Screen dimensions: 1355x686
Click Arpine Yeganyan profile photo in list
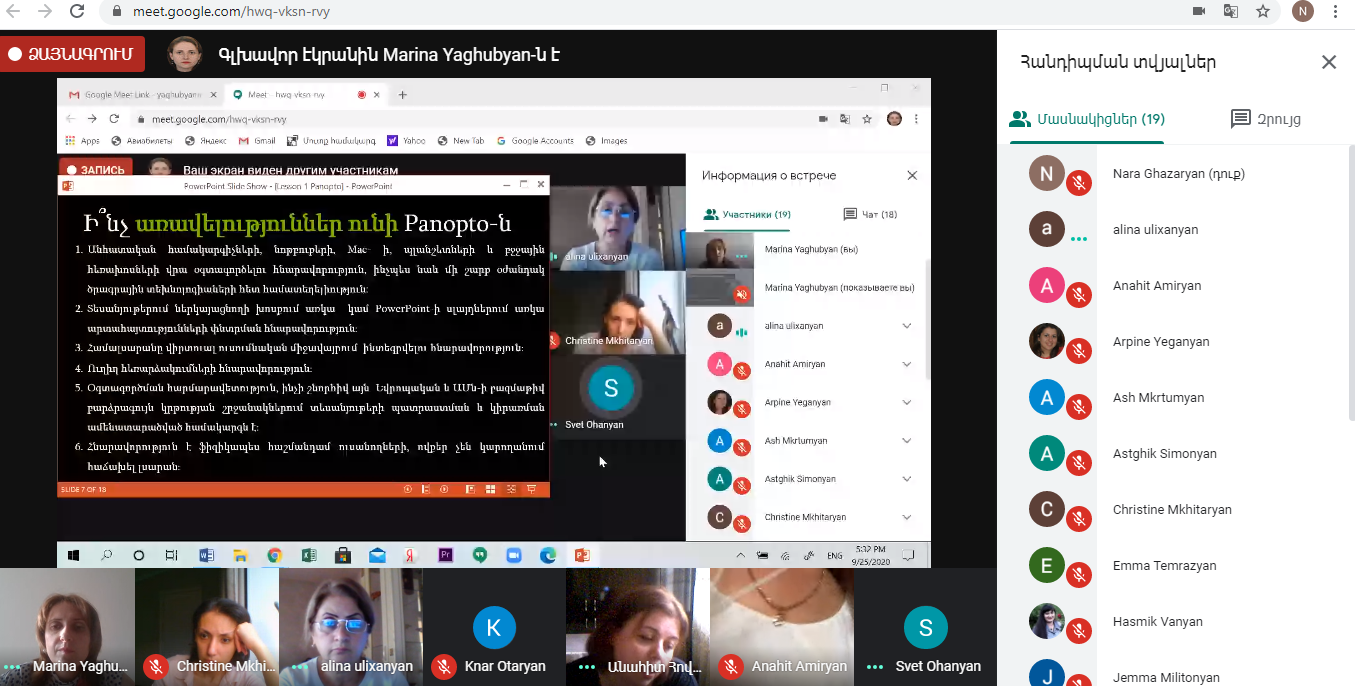click(x=1046, y=341)
